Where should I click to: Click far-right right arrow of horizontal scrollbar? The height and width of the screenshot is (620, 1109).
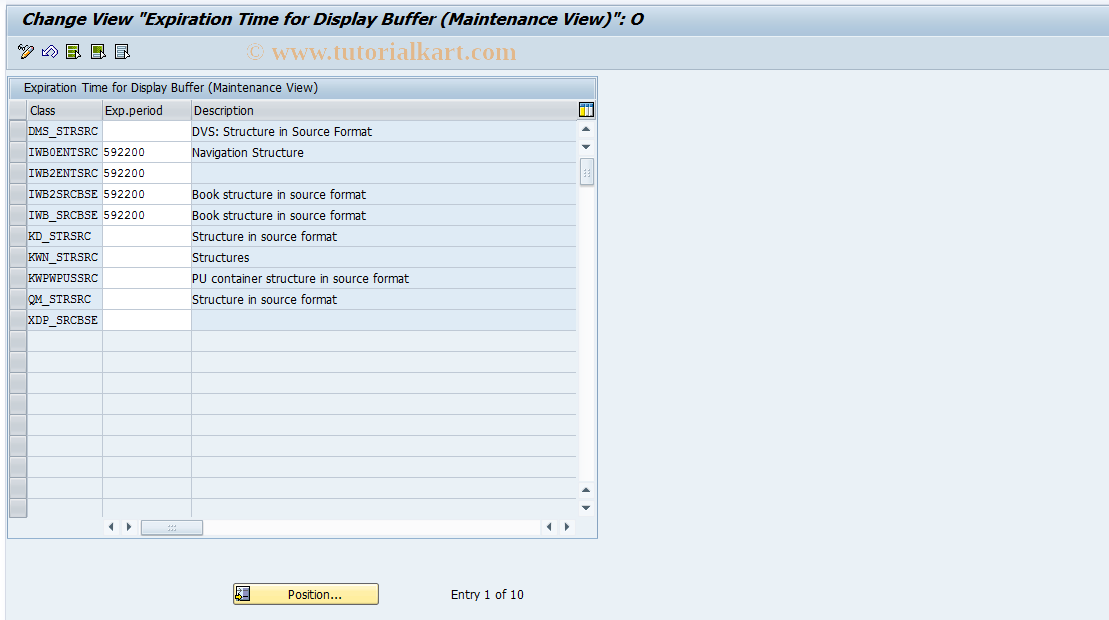tap(567, 527)
